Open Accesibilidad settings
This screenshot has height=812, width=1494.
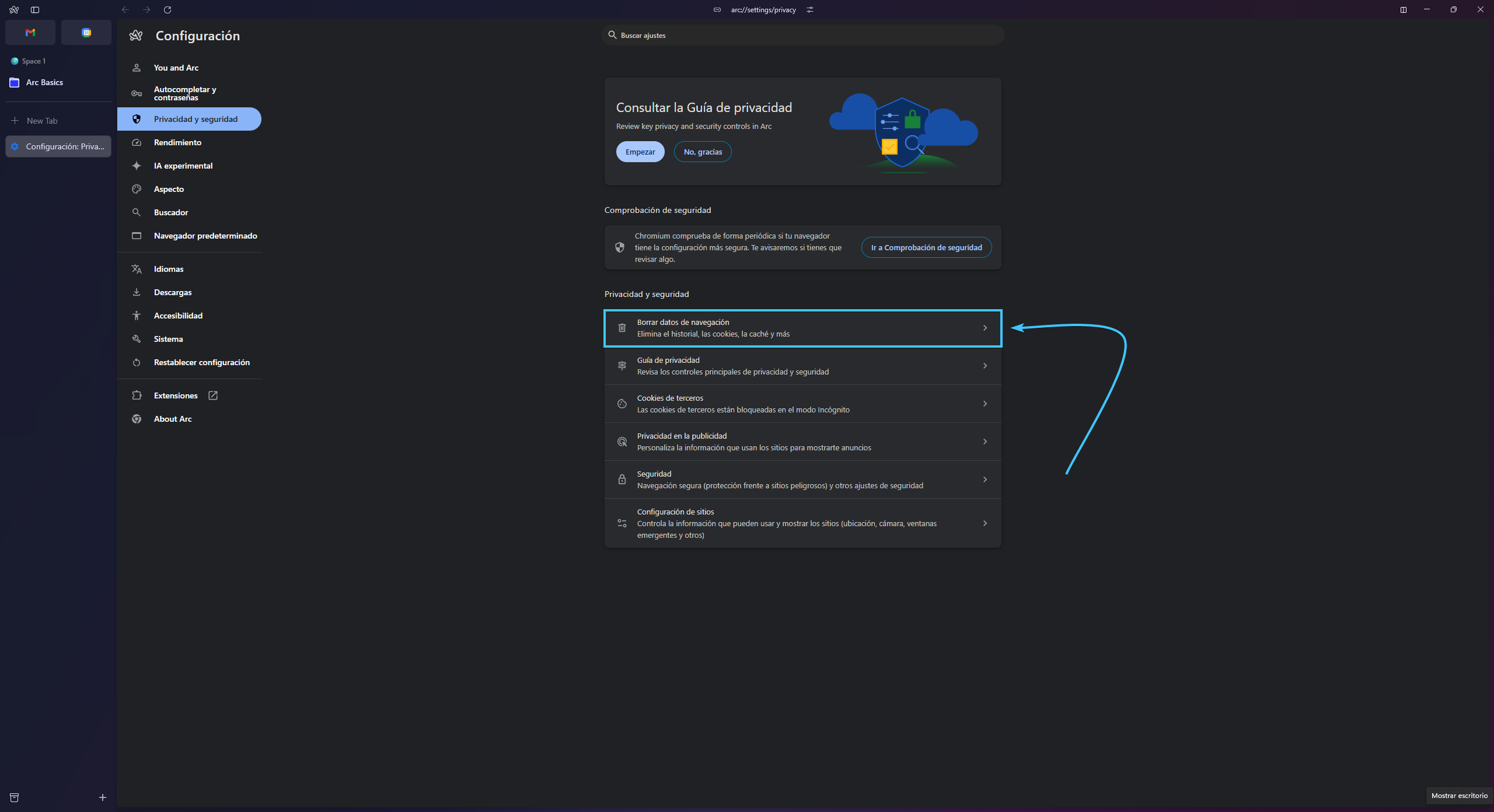point(189,316)
